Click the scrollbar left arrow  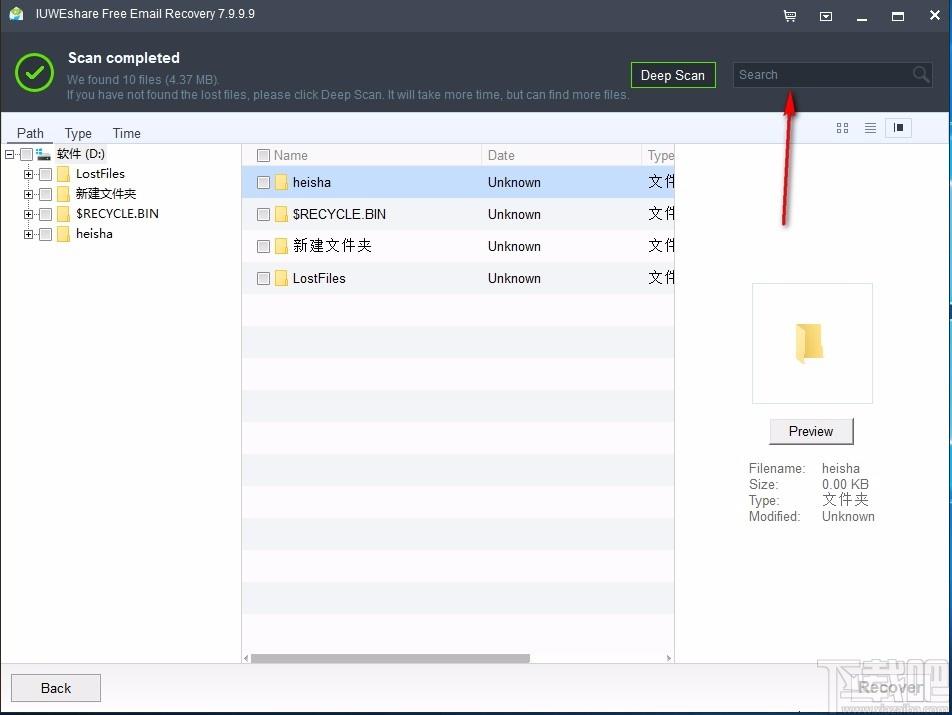click(246, 659)
